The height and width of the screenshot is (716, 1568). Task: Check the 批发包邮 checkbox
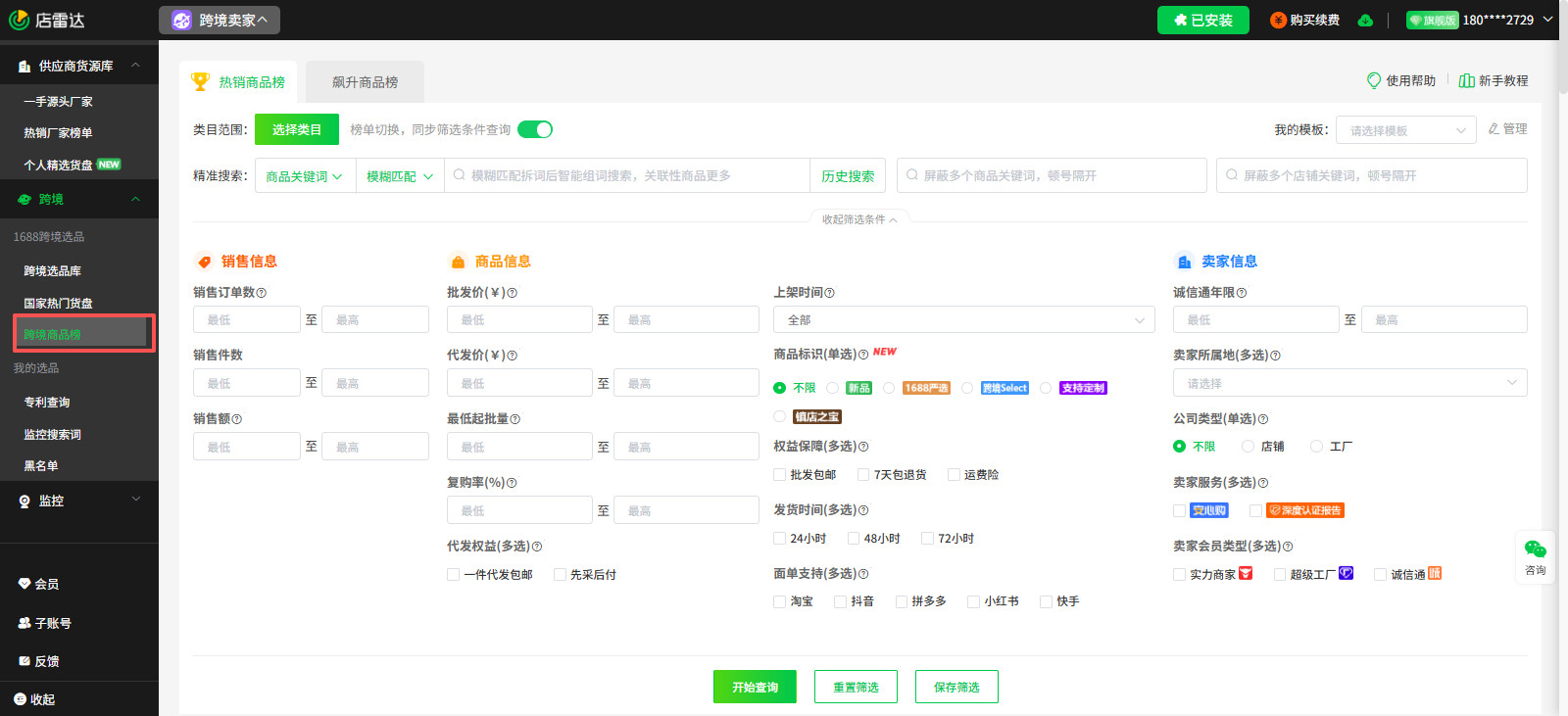[x=780, y=474]
